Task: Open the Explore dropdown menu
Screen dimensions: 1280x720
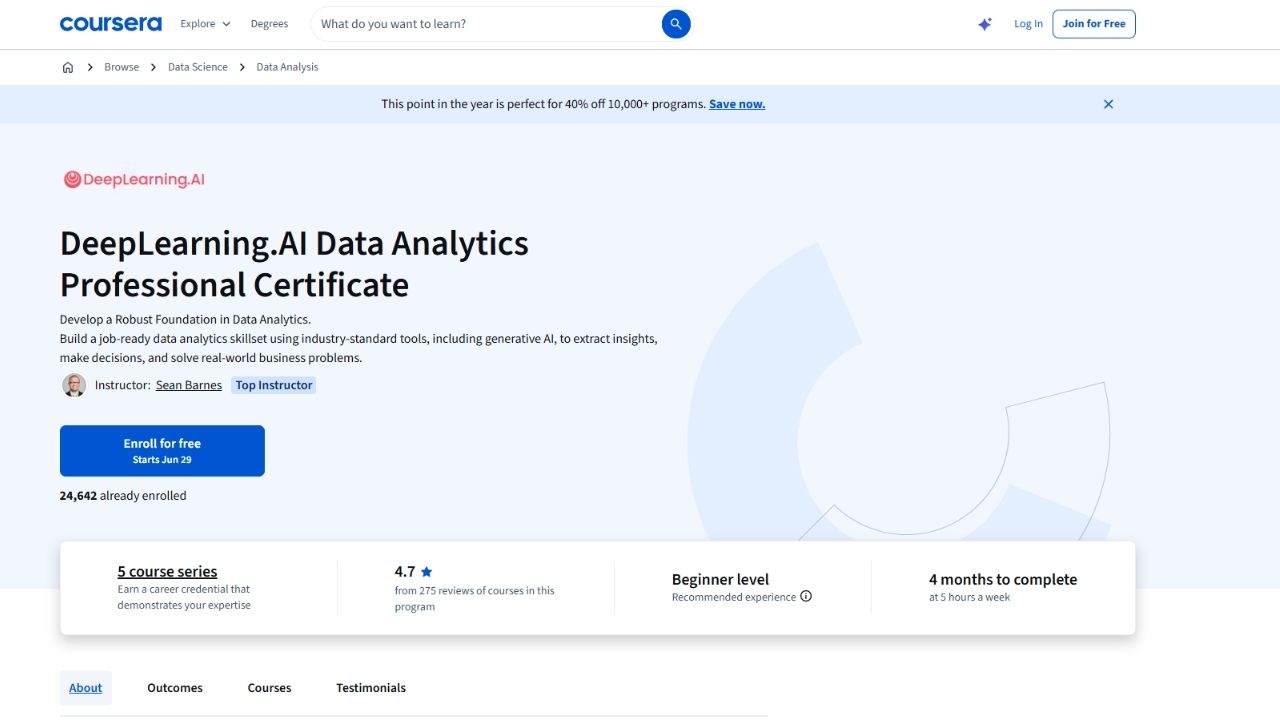Action: tap(205, 24)
